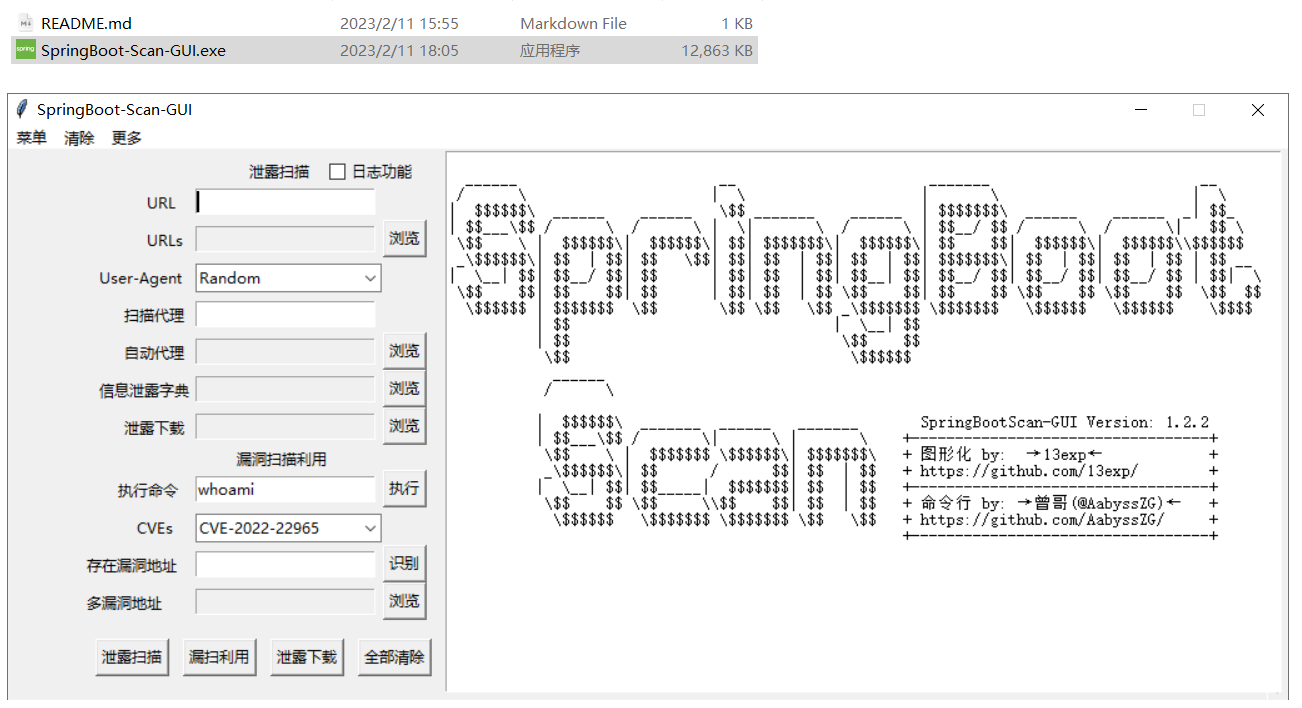Click the 命令行 by: →曾哥(@AabyssZG)← line
This screenshot has height=708, width=1302.
1051,503
